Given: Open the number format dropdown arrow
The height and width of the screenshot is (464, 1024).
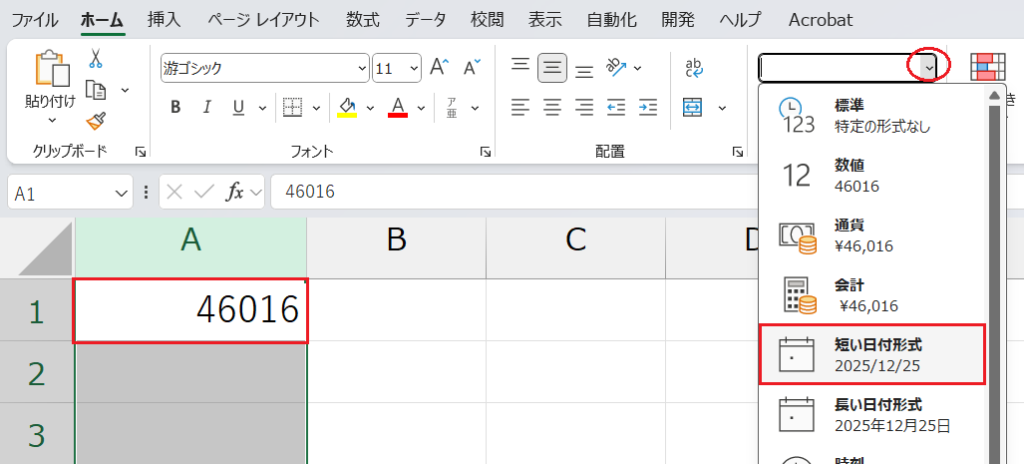Looking at the screenshot, I should (929, 67).
